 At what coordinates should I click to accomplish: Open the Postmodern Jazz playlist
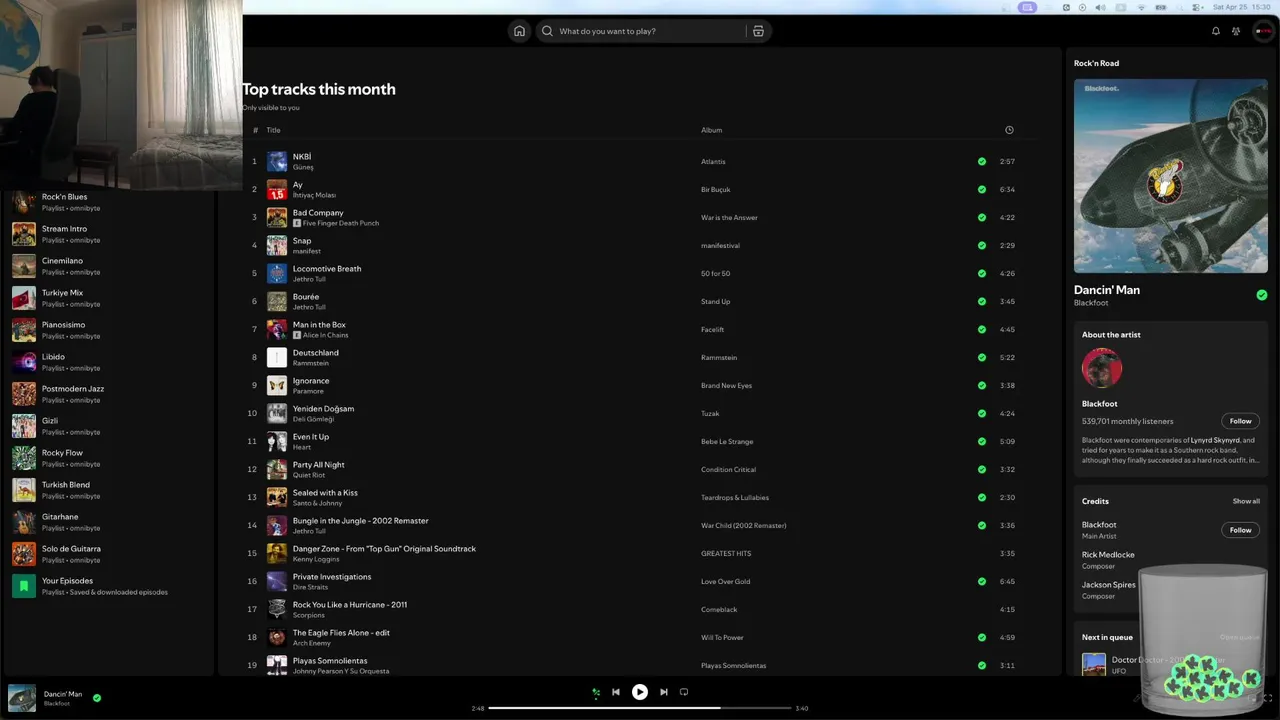(108, 394)
